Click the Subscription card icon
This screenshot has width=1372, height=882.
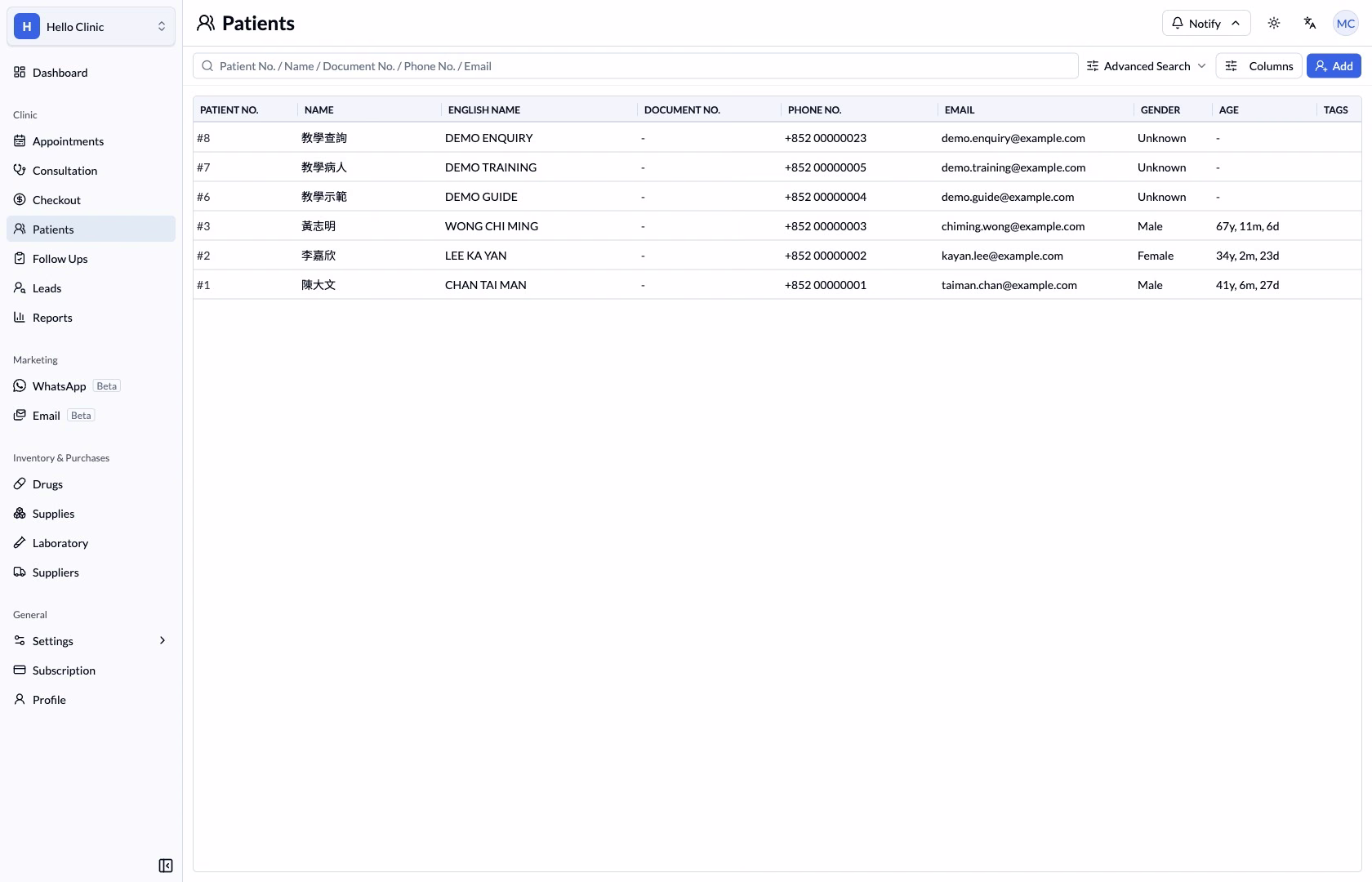pos(20,670)
